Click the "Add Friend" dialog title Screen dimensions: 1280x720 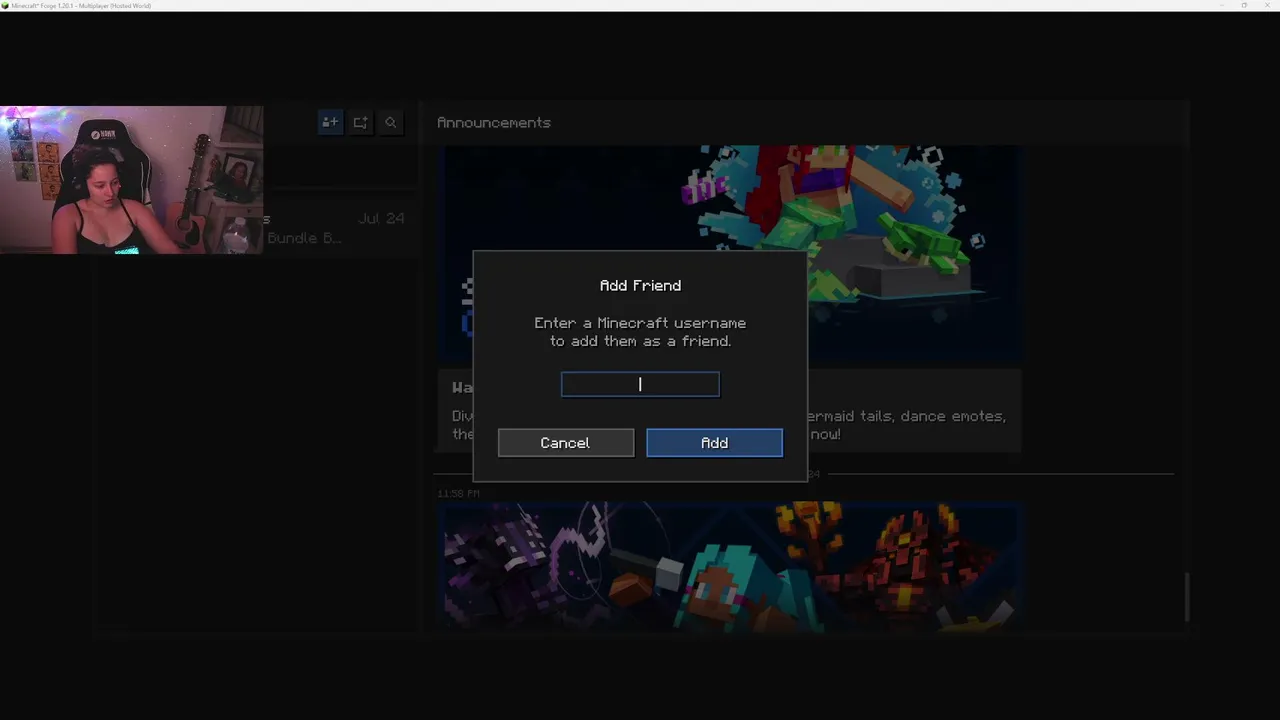pyautogui.click(x=640, y=286)
